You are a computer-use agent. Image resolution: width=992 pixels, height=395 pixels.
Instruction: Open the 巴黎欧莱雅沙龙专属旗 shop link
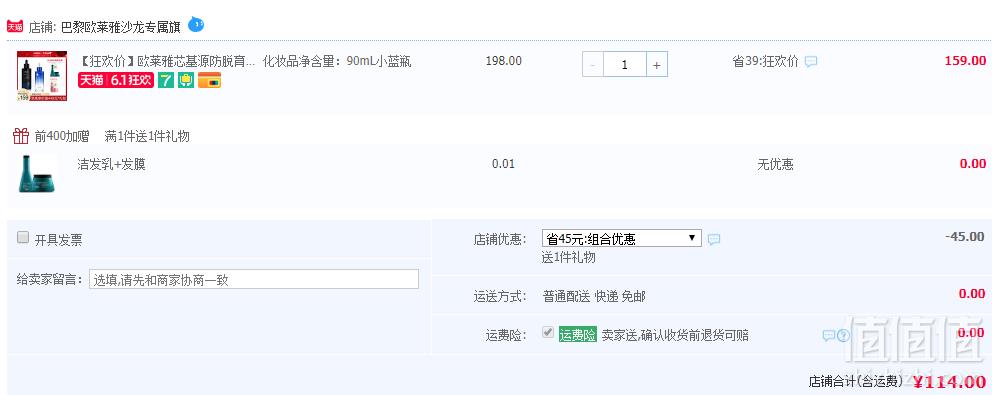click(x=121, y=27)
